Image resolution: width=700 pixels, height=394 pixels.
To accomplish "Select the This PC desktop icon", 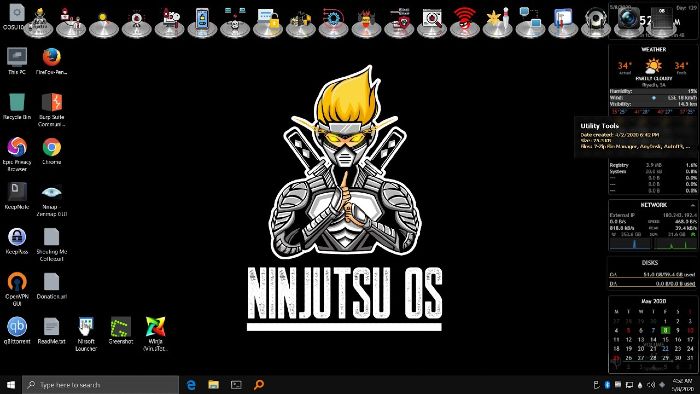I will (x=17, y=61).
